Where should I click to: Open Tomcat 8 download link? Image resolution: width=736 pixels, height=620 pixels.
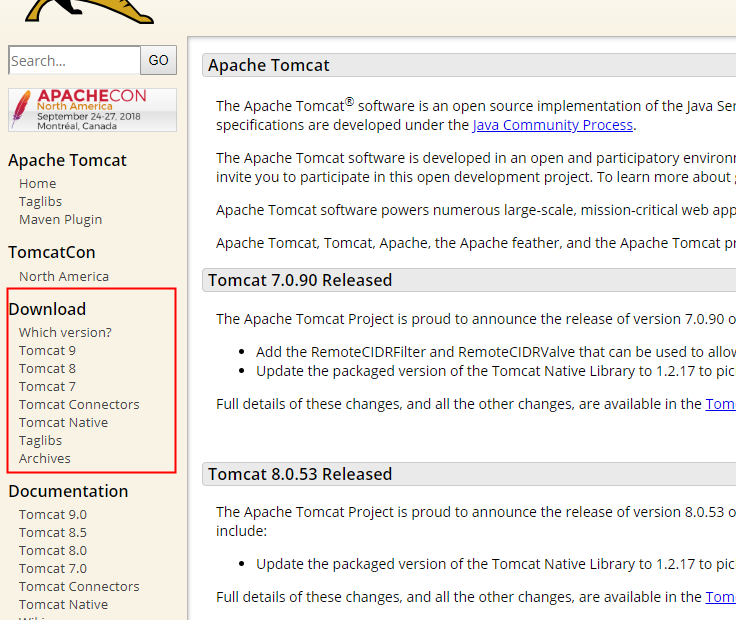tap(47, 368)
